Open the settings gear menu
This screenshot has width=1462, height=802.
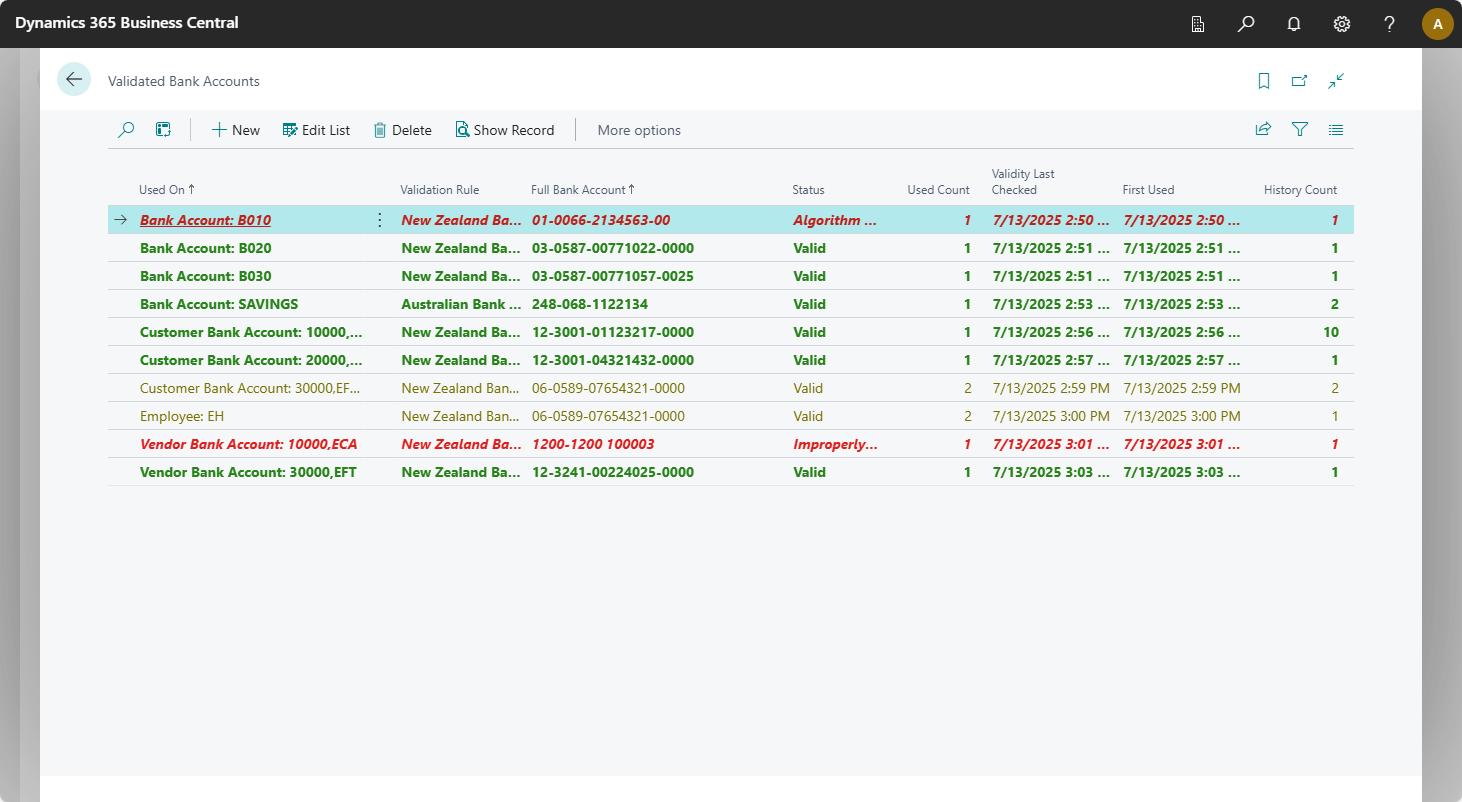pyautogui.click(x=1342, y=24)
